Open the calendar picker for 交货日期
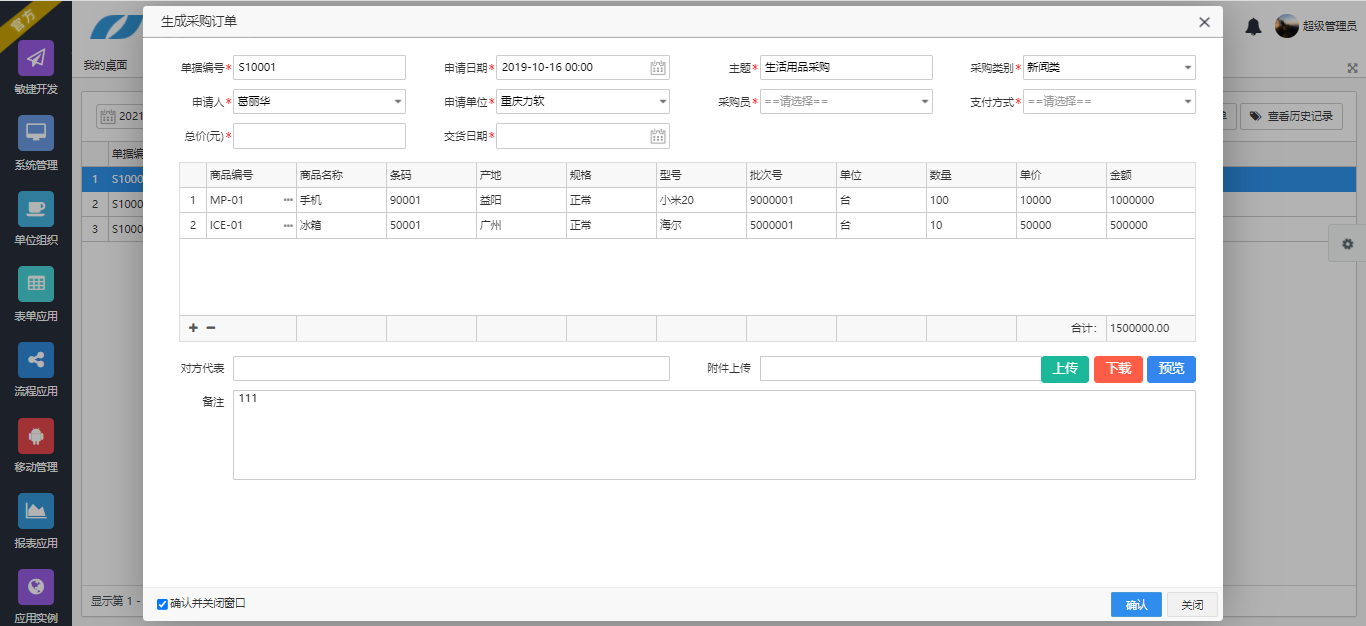Viewport: 1366px width, 626px height. [x=659, y=136]
